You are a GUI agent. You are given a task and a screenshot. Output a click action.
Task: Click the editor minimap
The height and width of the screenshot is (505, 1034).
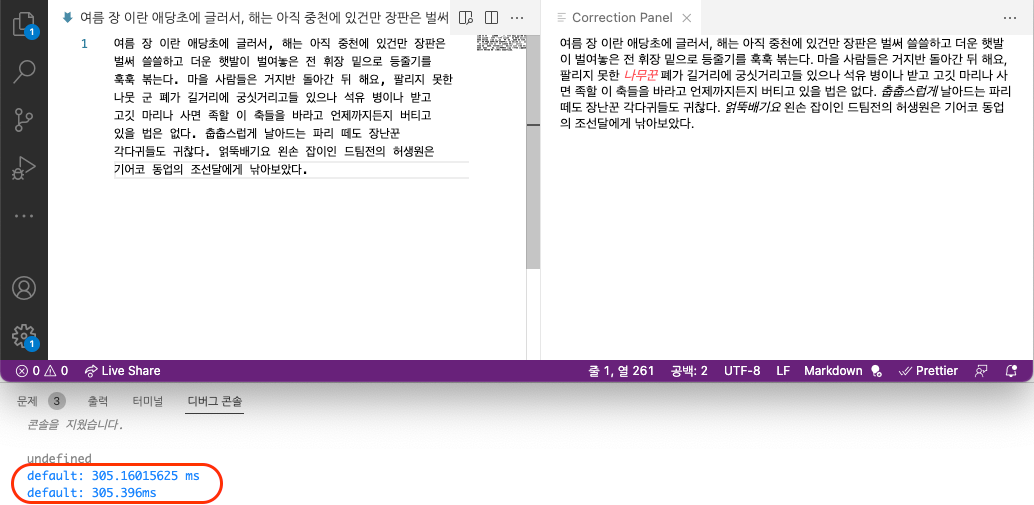click(x=501, y=43)
